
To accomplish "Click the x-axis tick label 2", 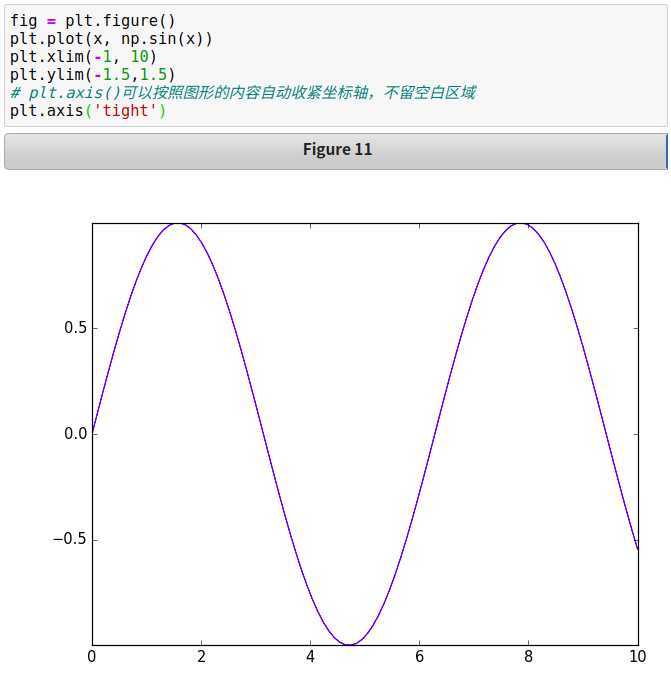I will 201,657.
